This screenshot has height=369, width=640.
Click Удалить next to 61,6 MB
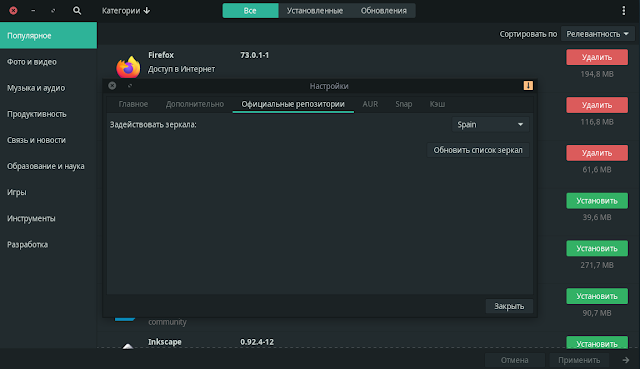(597, 153)
